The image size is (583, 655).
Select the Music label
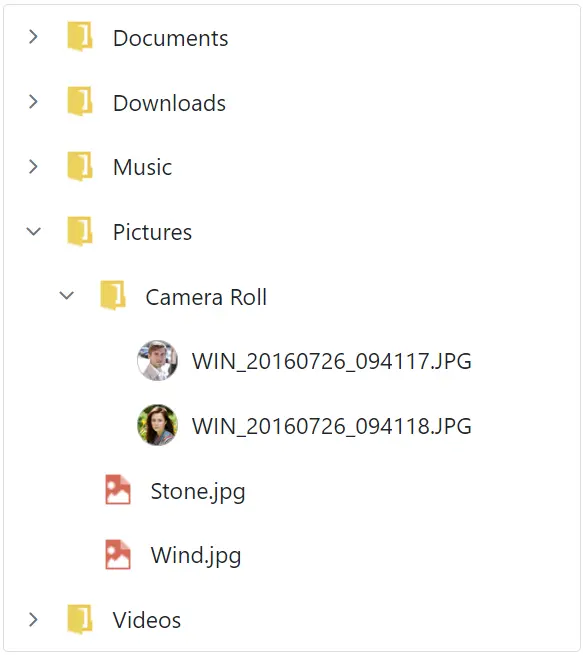click(x=142, y=168)
